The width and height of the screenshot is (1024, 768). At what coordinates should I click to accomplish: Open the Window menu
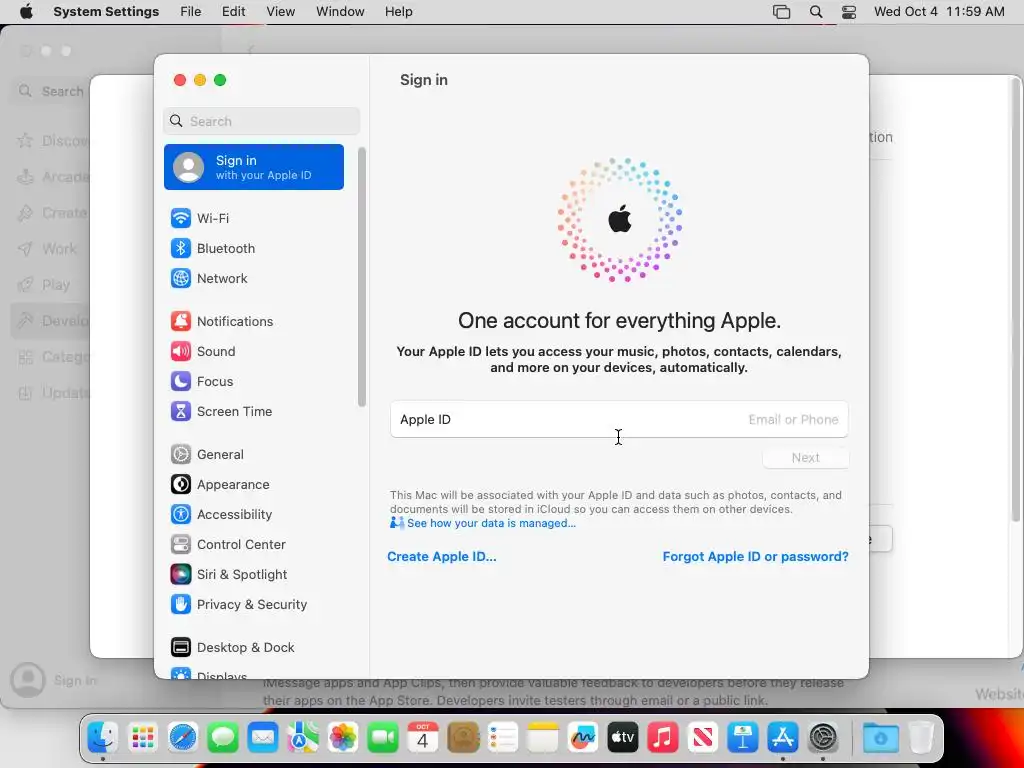[x=340, y=12]
